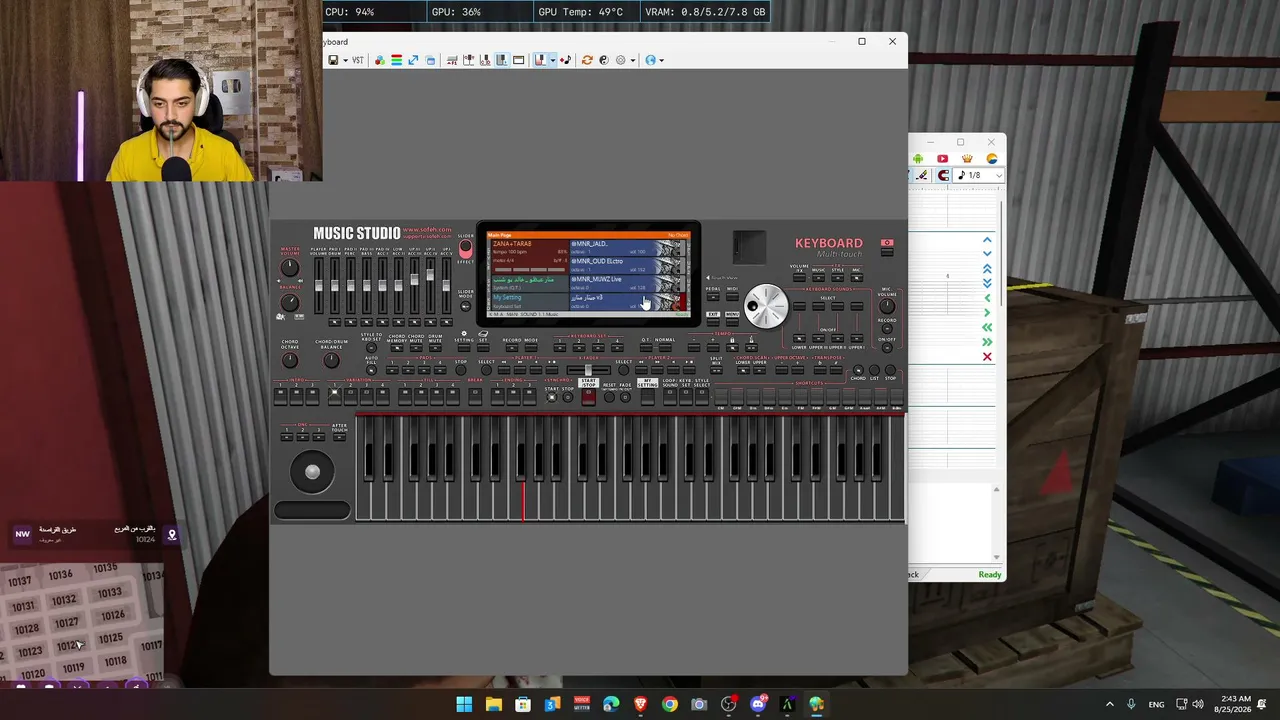
Task: Click the double blue down chevron
Action: point(987,284)
